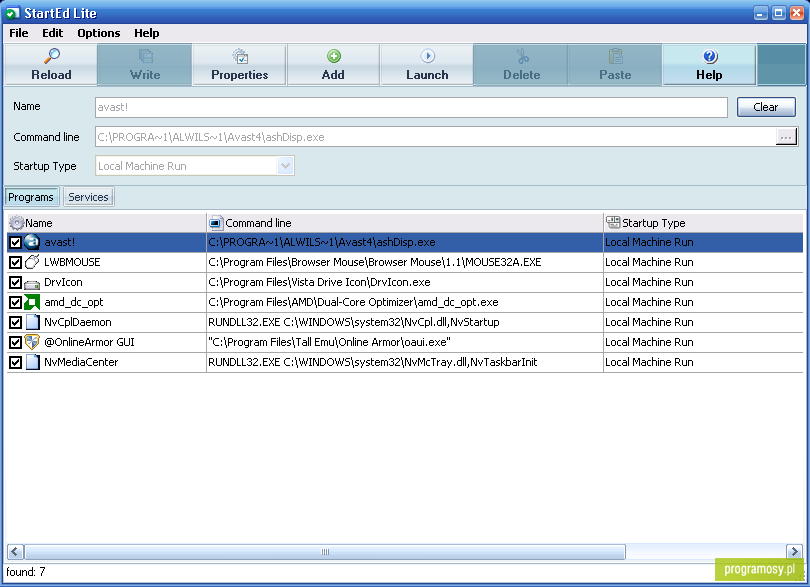The width and height of the screenshot is (810, 587).
Task: Uncheck the NvCplDaemon startup entry
Action: (15, 322)
